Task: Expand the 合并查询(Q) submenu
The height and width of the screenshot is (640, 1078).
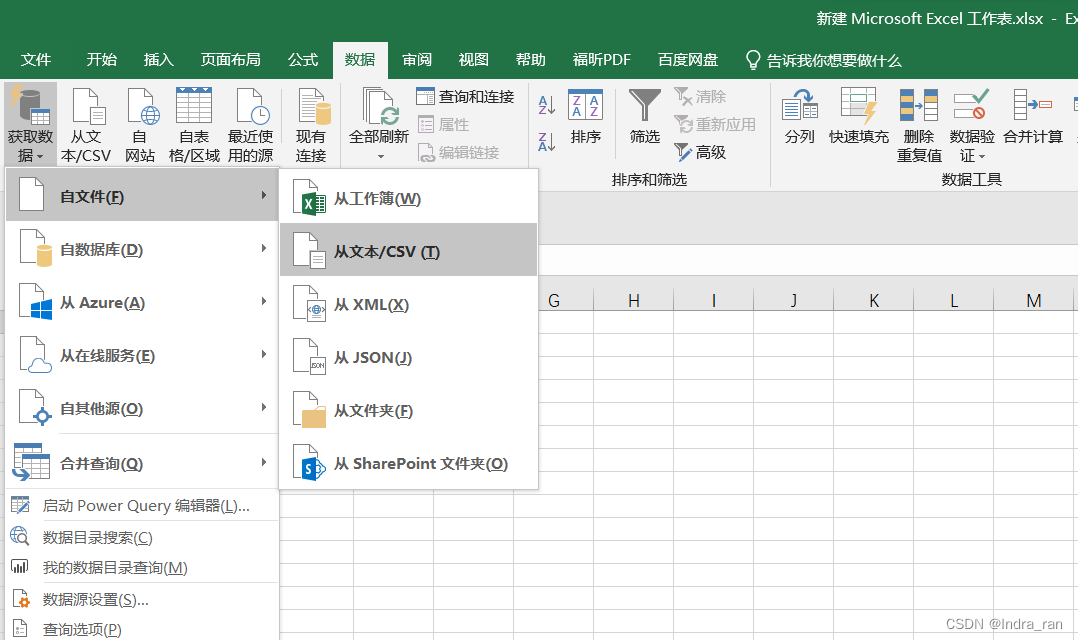Action: click(x=142, y=463)
